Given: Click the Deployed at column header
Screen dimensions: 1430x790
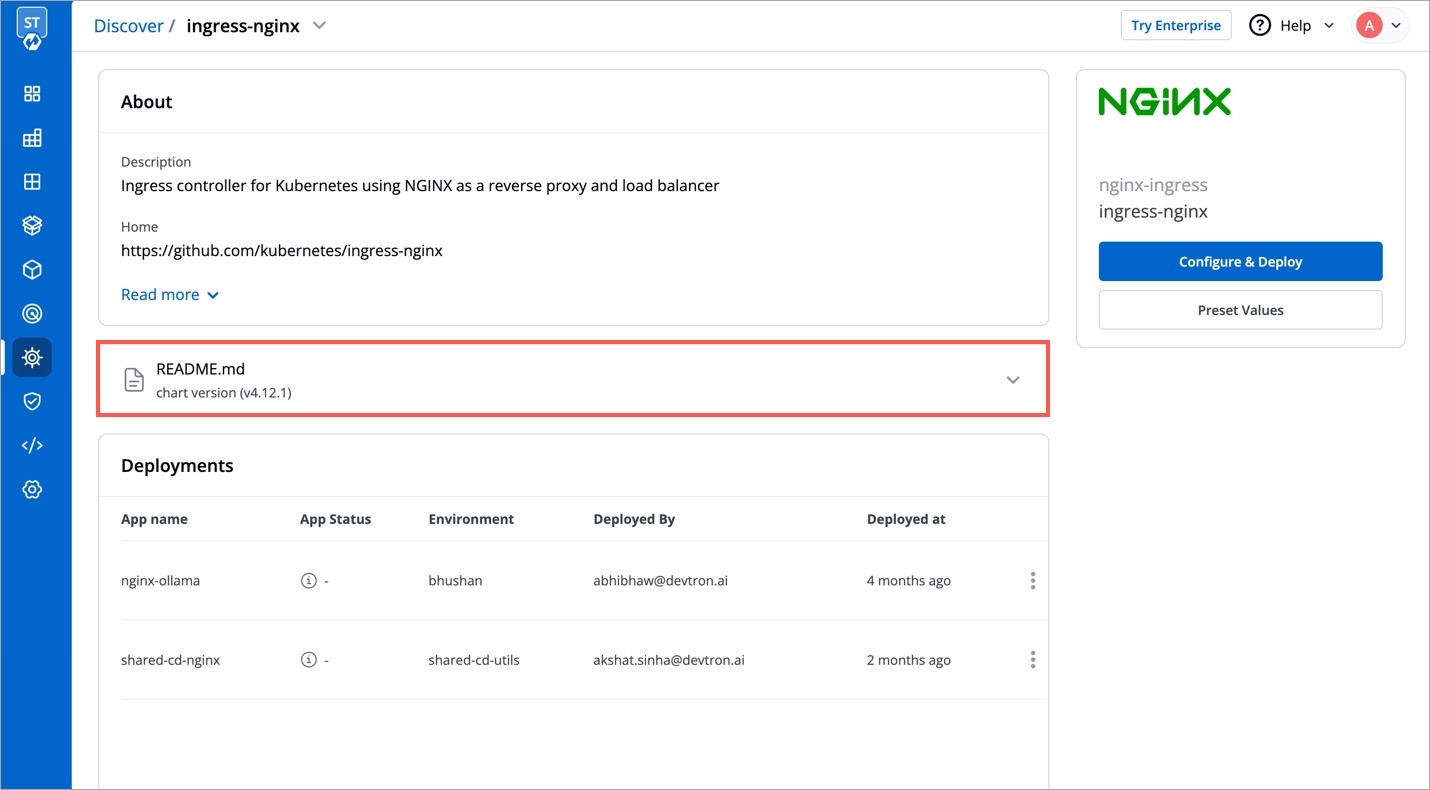Looking at the screenshot, I should [906, 520].
